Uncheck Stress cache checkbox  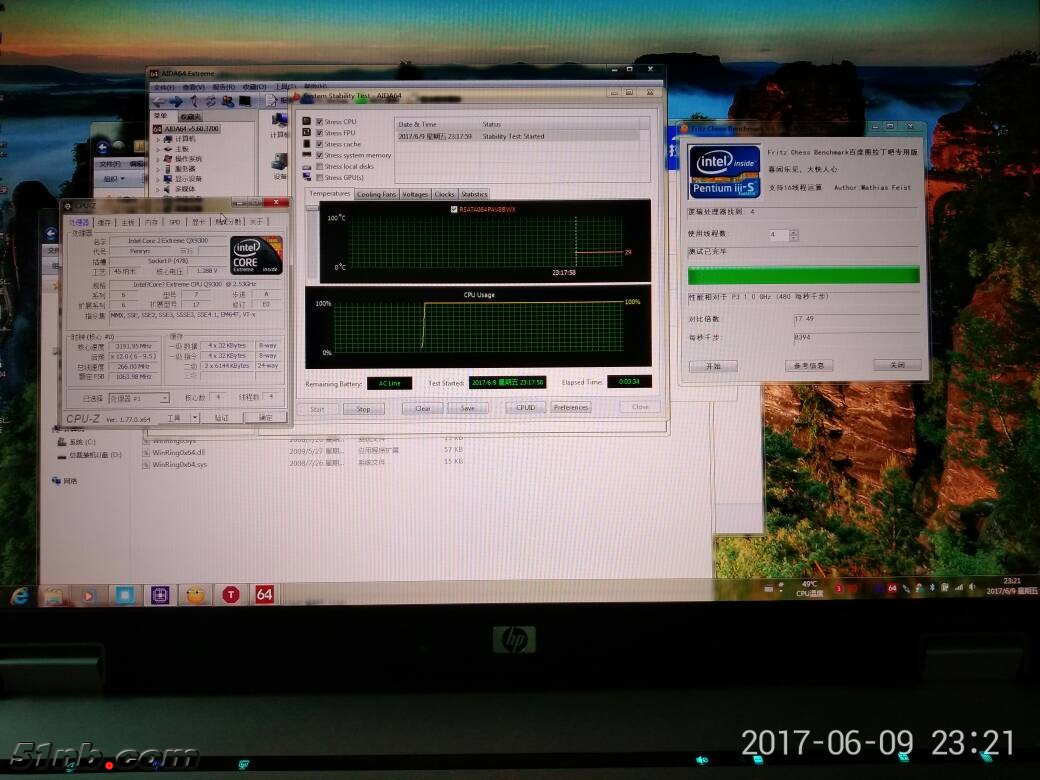320,144
